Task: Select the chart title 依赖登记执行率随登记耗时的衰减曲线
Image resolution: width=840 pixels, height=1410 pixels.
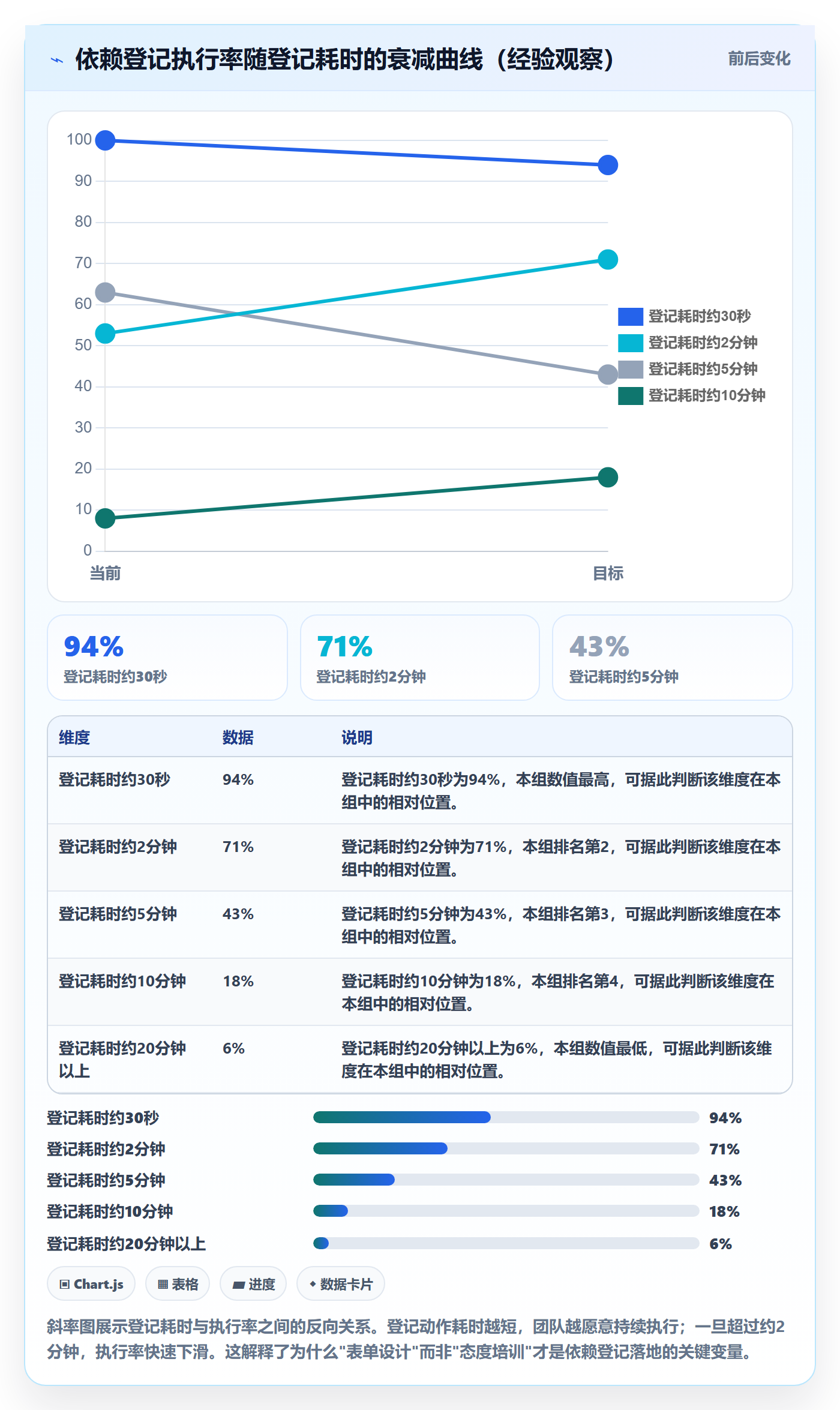Action: 344,59
